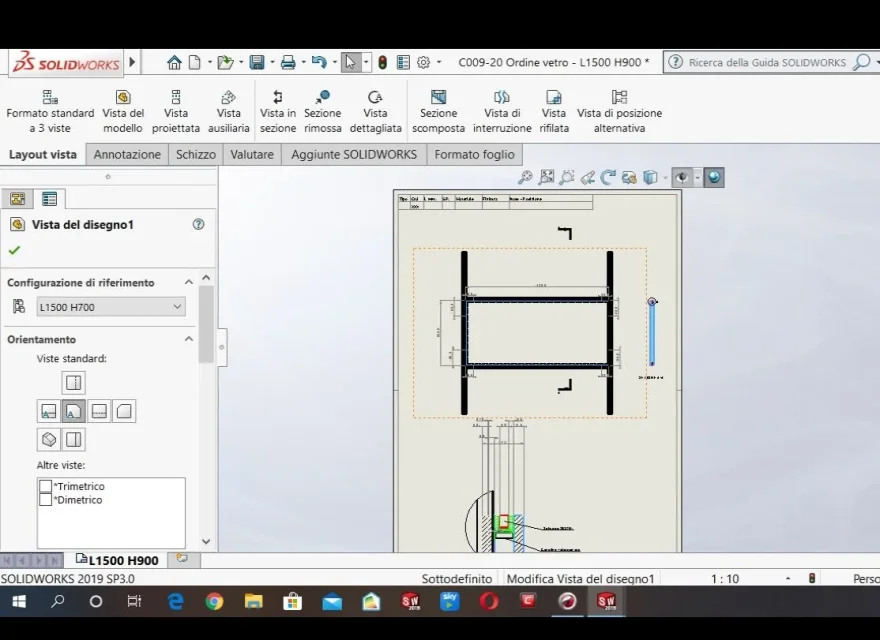This screenshot has height=640, width=880.
Task: Choose the Vista proiettata tool
Action: coord(176,111)
